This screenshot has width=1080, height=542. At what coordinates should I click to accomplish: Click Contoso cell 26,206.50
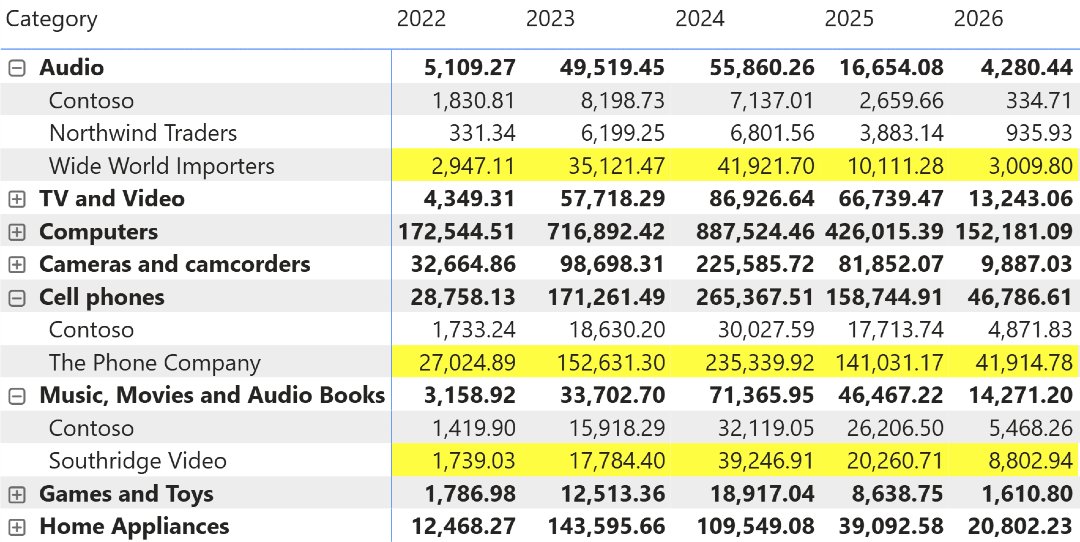(895, 428)
